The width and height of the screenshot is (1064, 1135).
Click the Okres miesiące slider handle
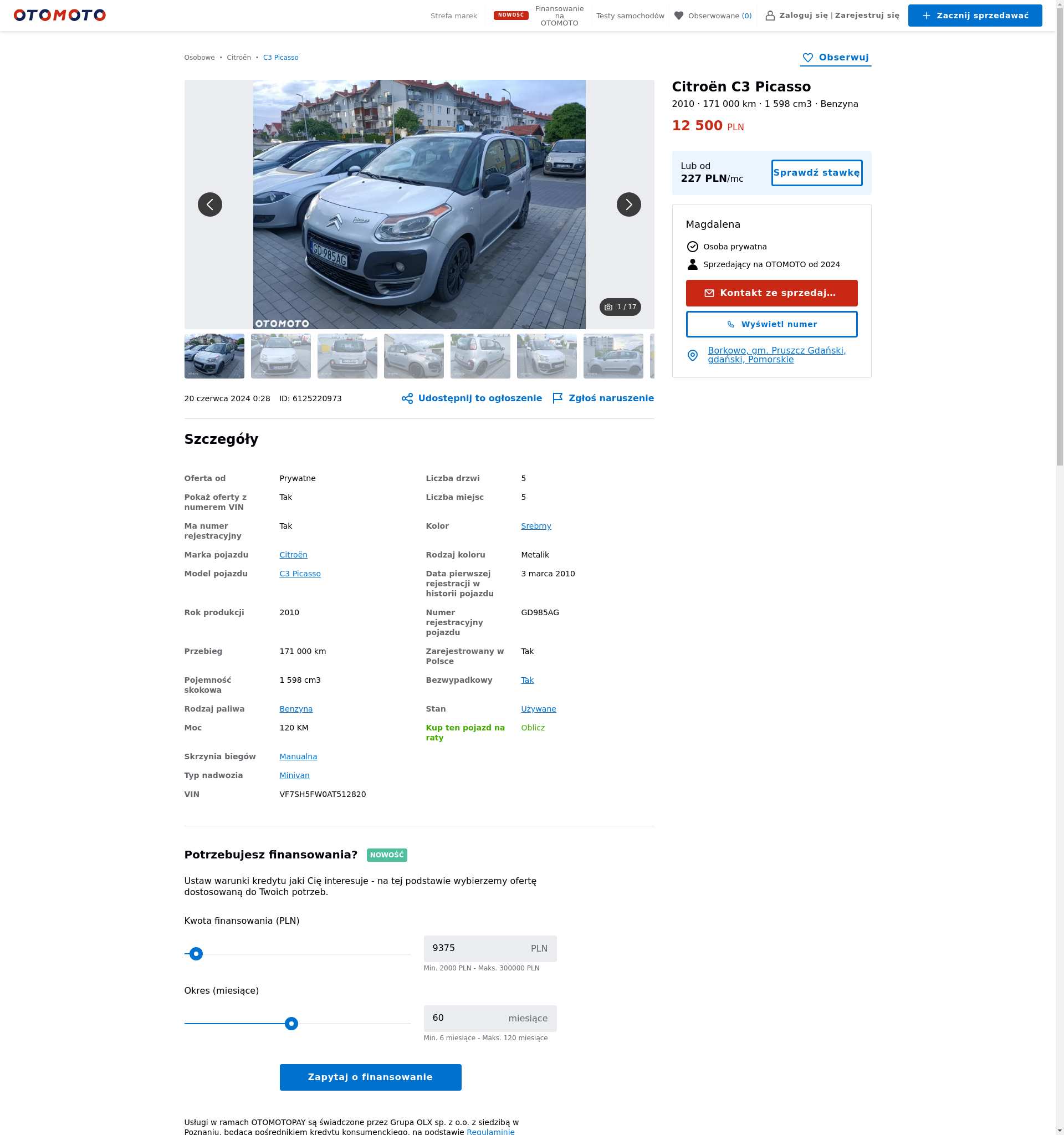click(291, 1024)
